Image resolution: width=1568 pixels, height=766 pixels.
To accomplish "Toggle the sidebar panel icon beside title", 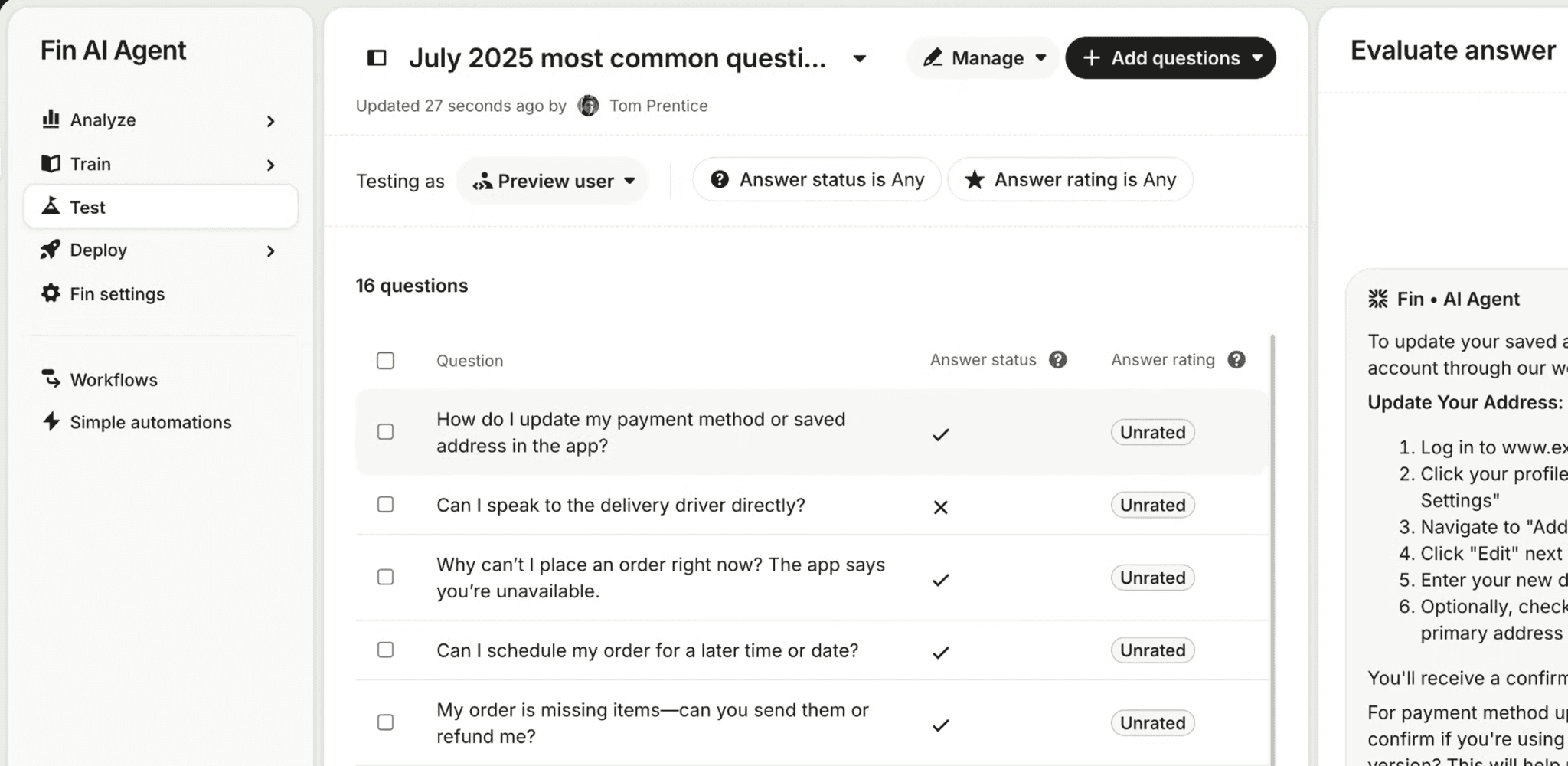I will point(377,57).
